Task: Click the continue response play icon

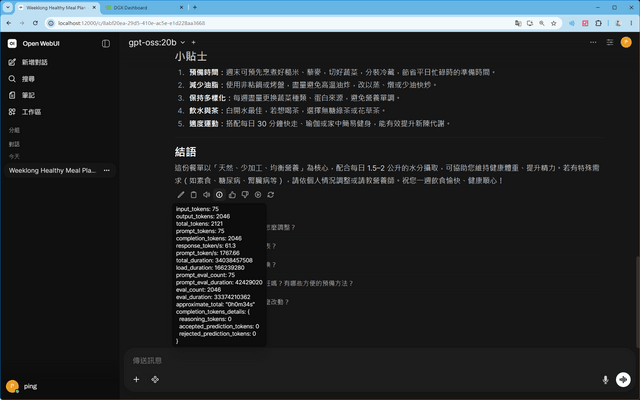Action: (x=258, y=195)
